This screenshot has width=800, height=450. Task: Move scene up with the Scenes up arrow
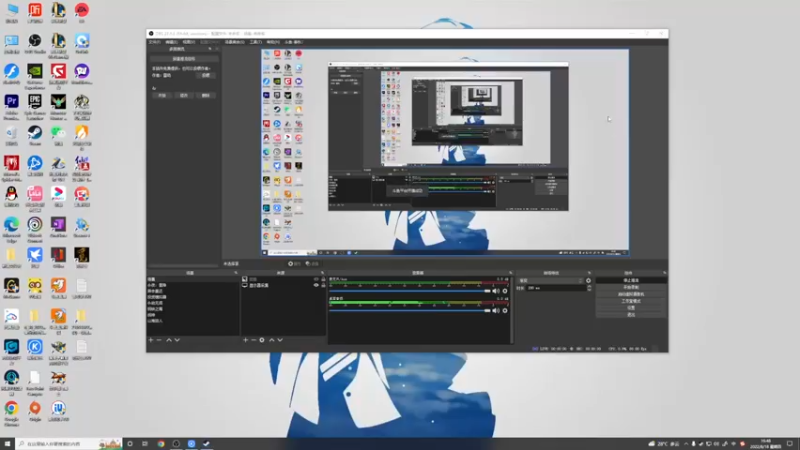pos(169,340)
